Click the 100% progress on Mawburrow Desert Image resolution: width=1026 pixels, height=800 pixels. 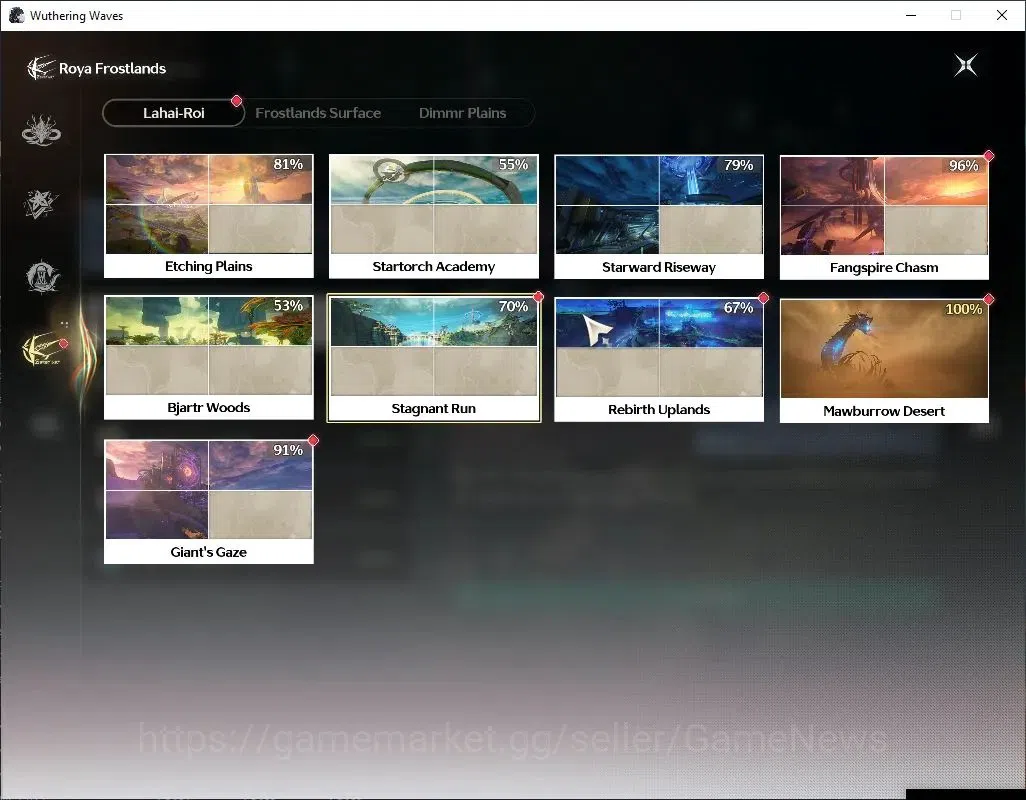(963, 309)
